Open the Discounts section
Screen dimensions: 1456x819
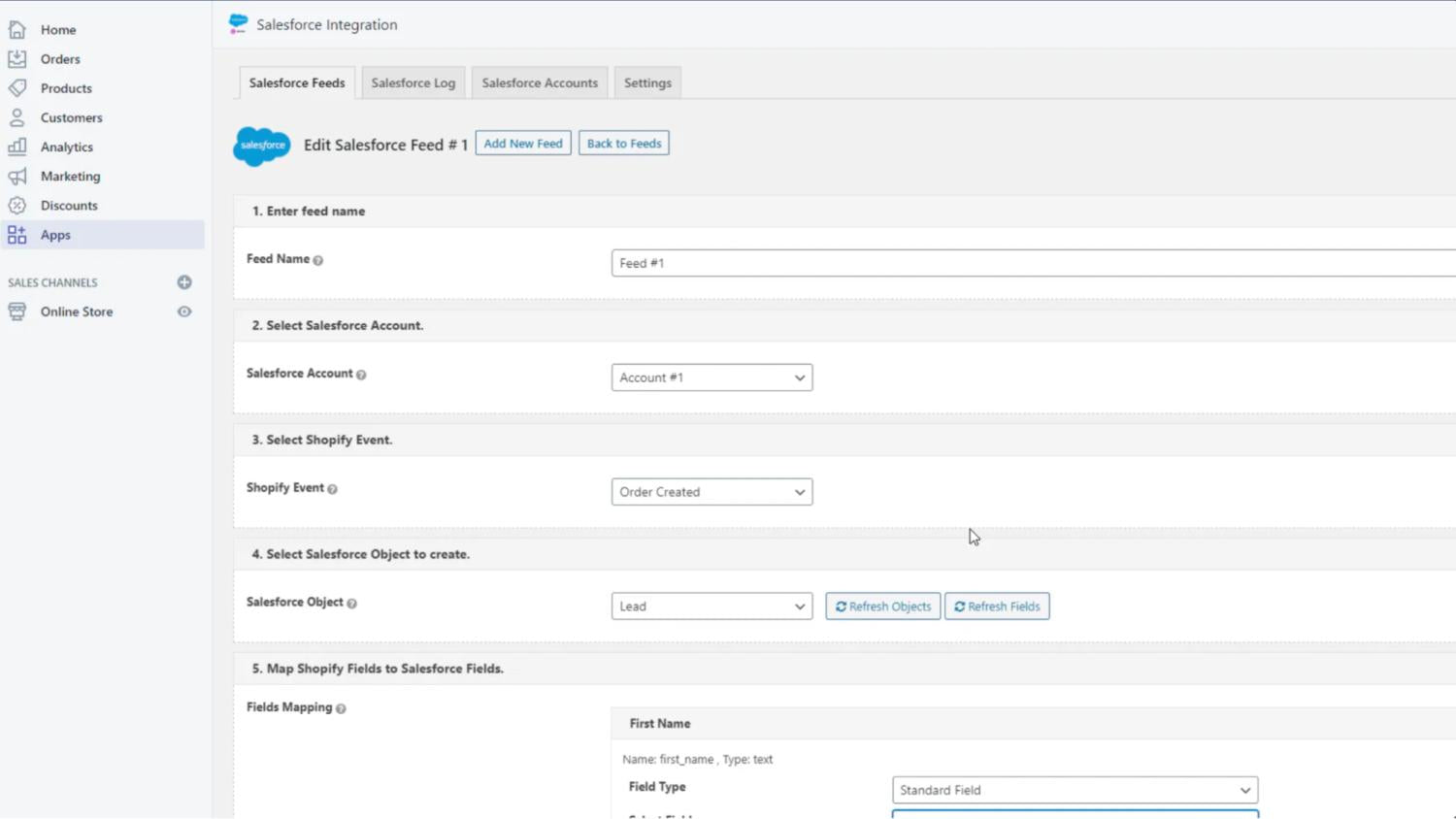point(69,206)
